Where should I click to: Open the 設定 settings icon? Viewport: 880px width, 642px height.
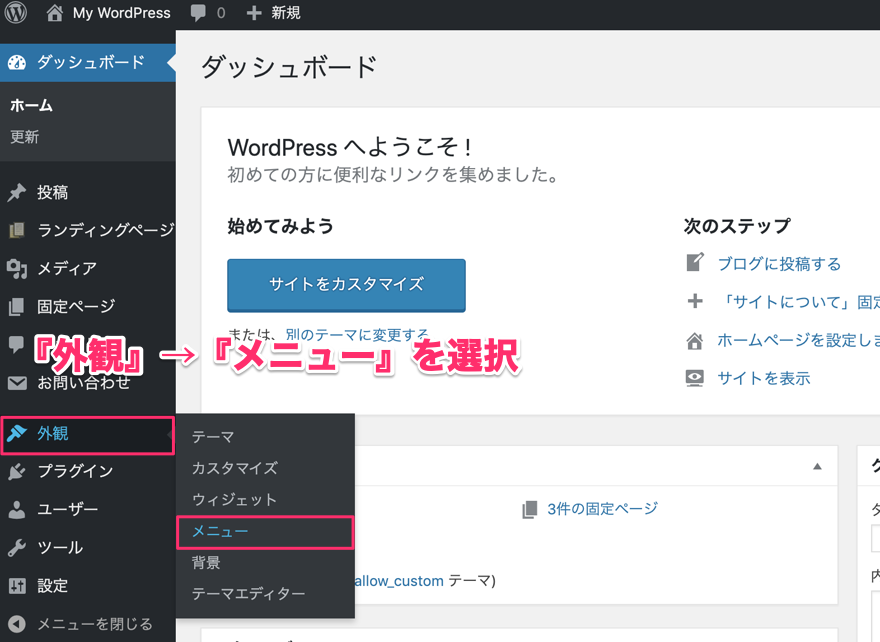tap(17, 586)
